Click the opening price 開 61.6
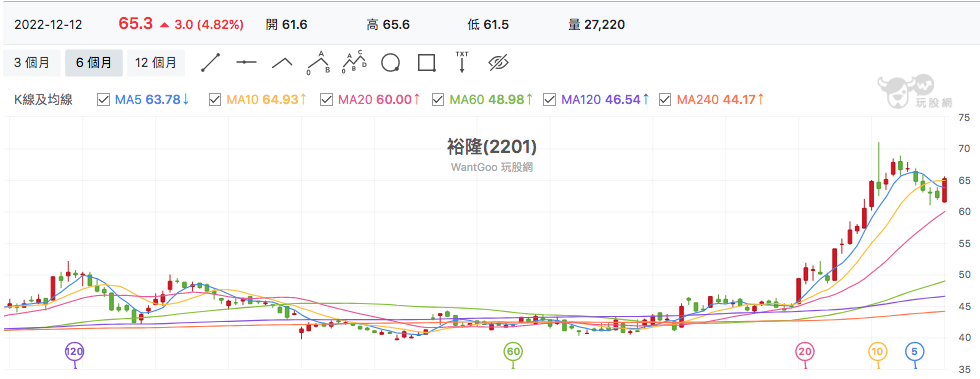The image size is (980, 379). tap(286, 25)
